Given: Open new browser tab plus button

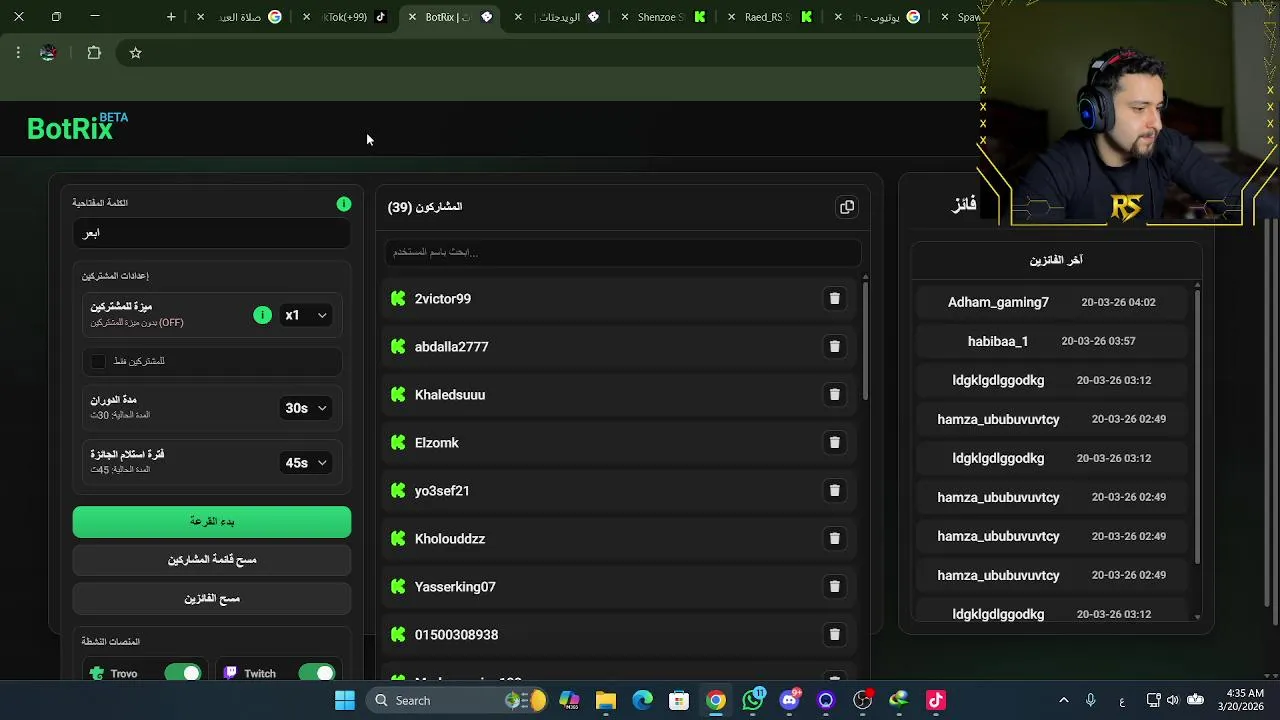Looking at the screenshot, I should click(x=171, y=17).
